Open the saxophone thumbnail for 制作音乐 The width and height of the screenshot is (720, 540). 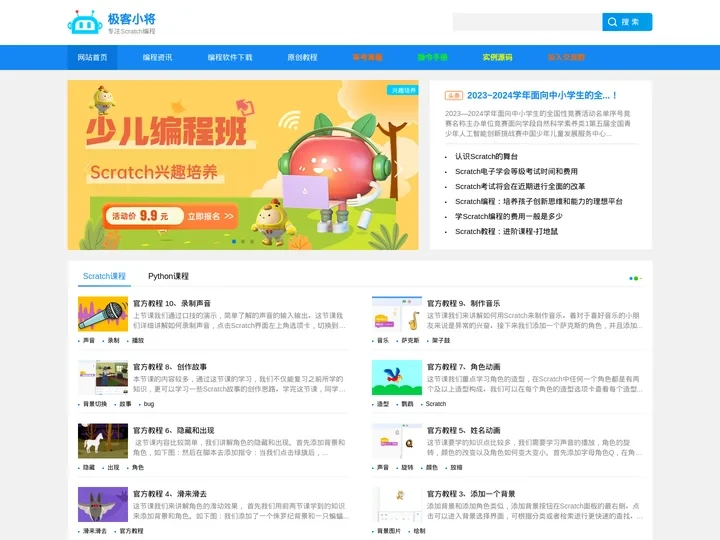pos(397,314)
